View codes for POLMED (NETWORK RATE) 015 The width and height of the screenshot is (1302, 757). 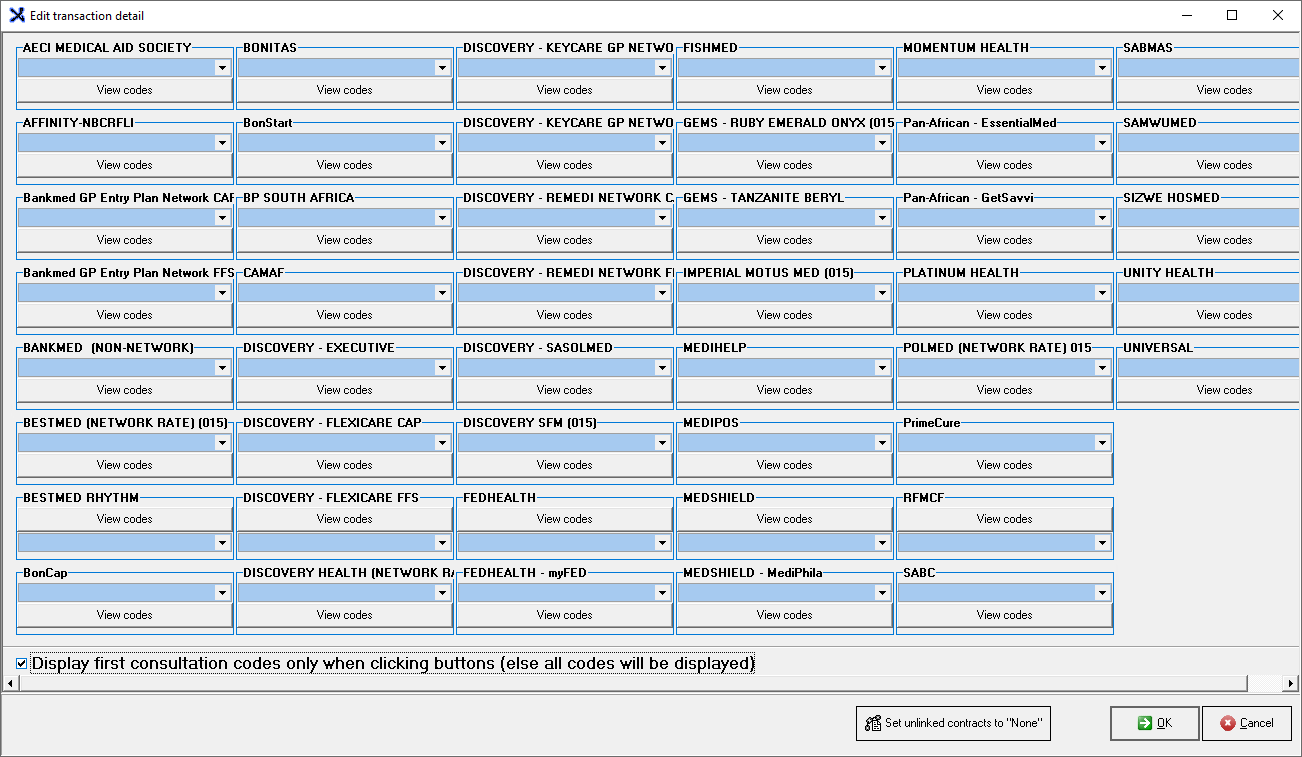coord(1005,390)
